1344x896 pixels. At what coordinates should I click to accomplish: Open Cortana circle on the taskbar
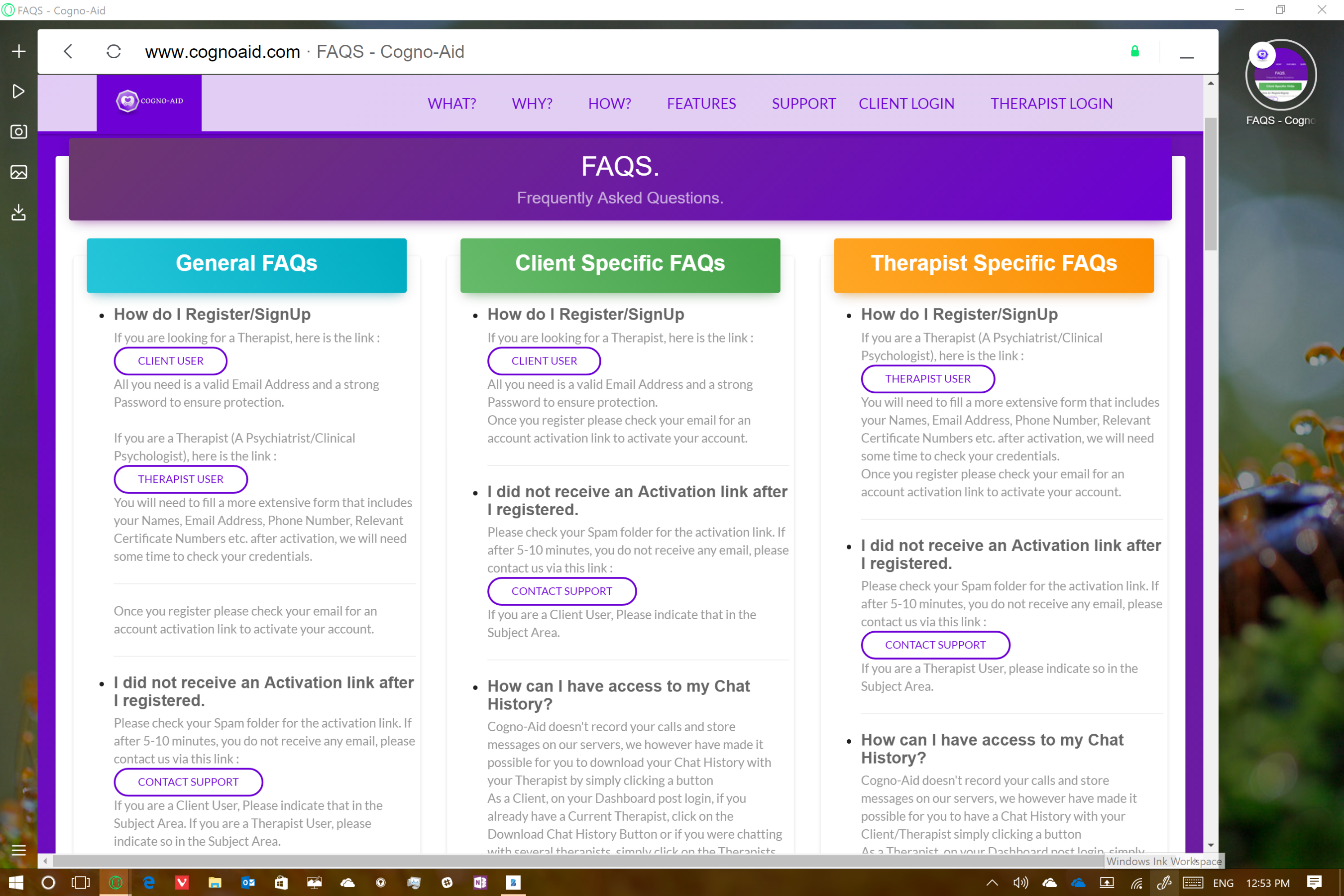[49, 882]
